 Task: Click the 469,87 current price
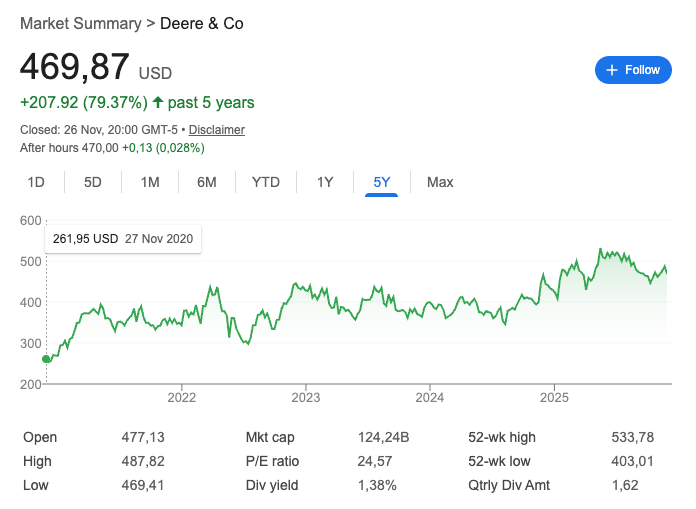(x=75, y=67)
